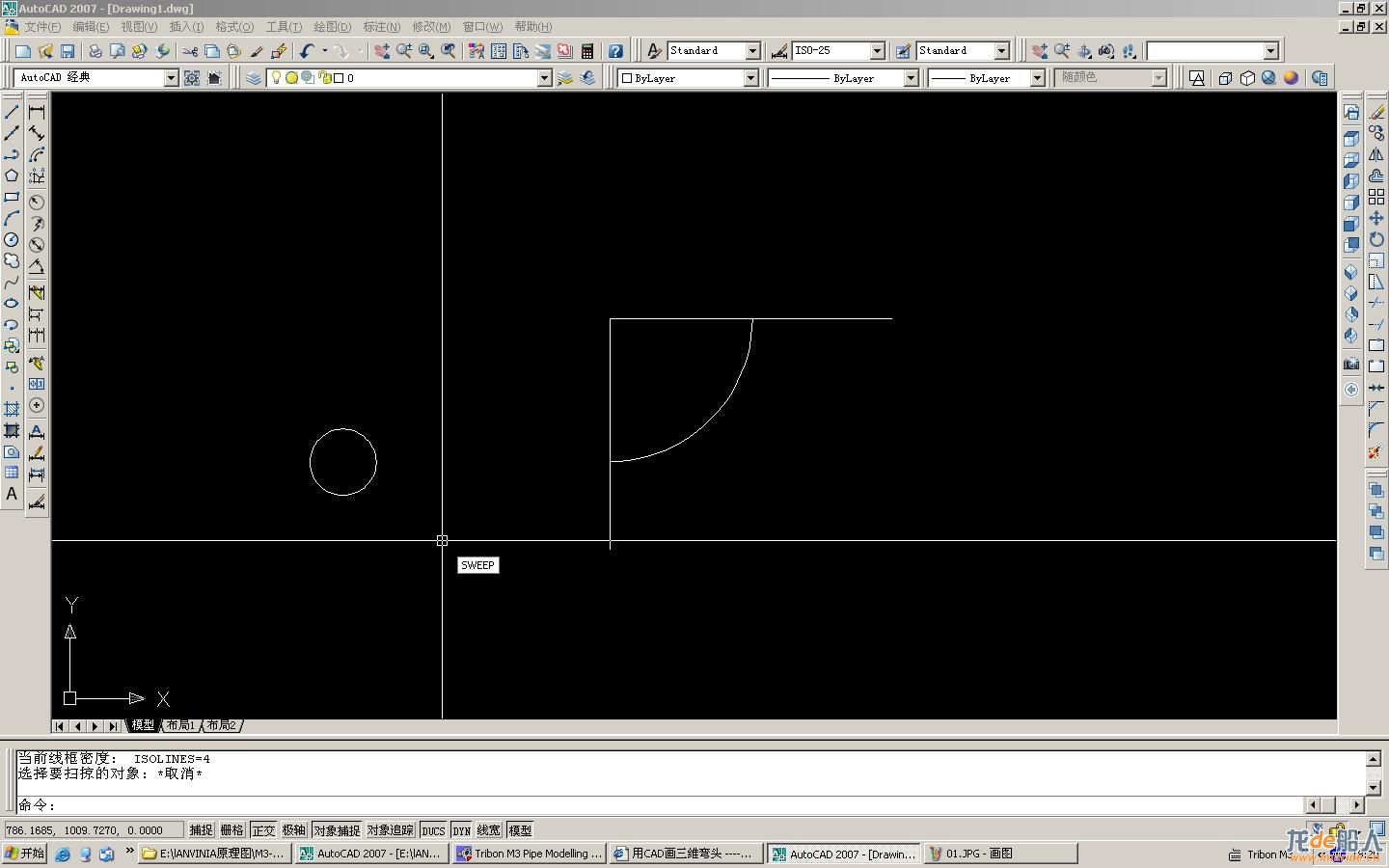The image size is (1389, 868).
Task: Select the Angular dimension tool
Action: 37,266
